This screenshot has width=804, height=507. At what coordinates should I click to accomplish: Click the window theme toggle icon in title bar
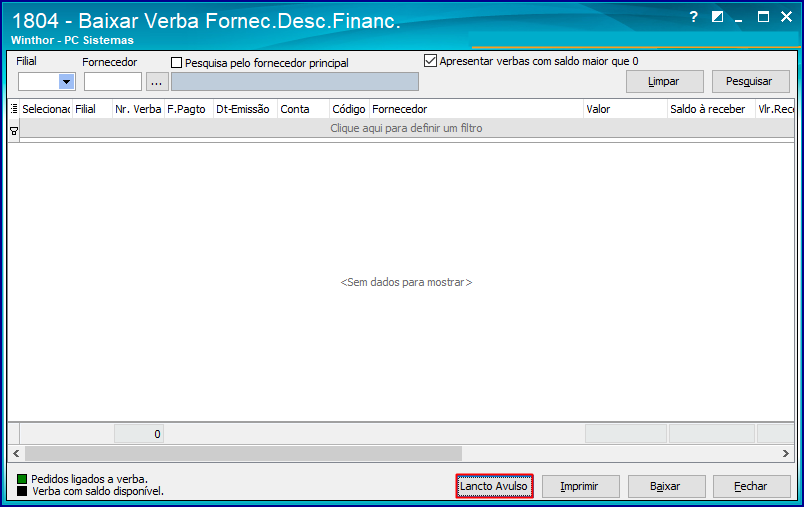click(x=717, y=17)
